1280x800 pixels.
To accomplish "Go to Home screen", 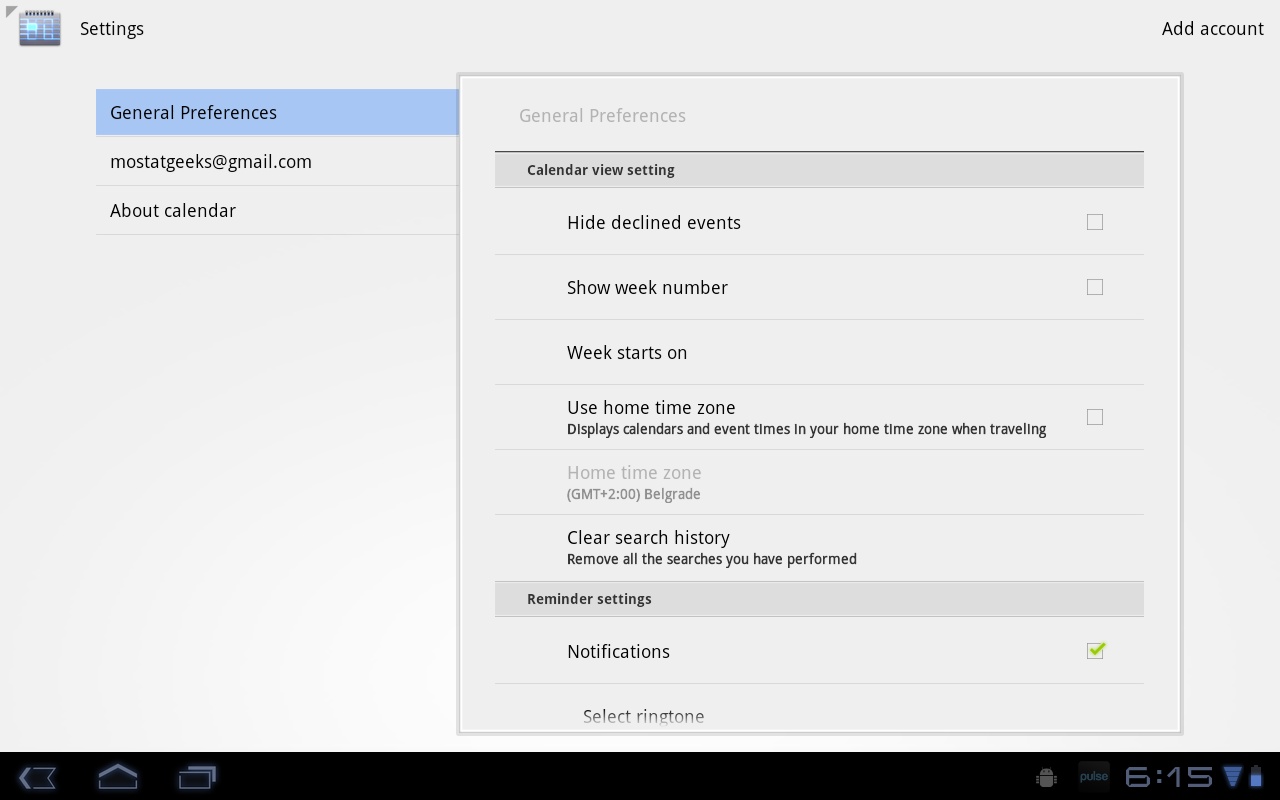I will (x=118, y=777).
